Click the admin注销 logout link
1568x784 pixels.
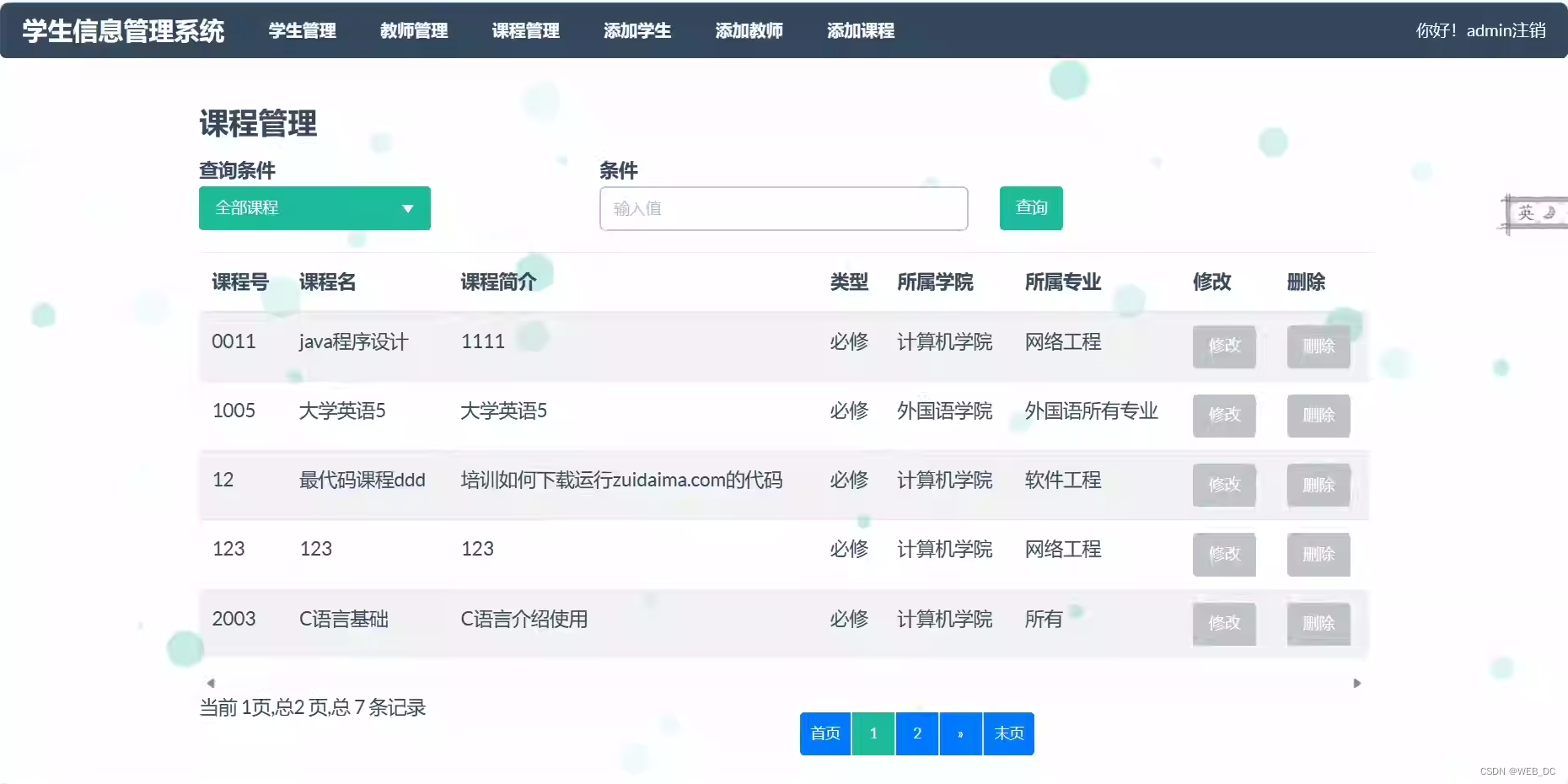tap(1506, 30)
